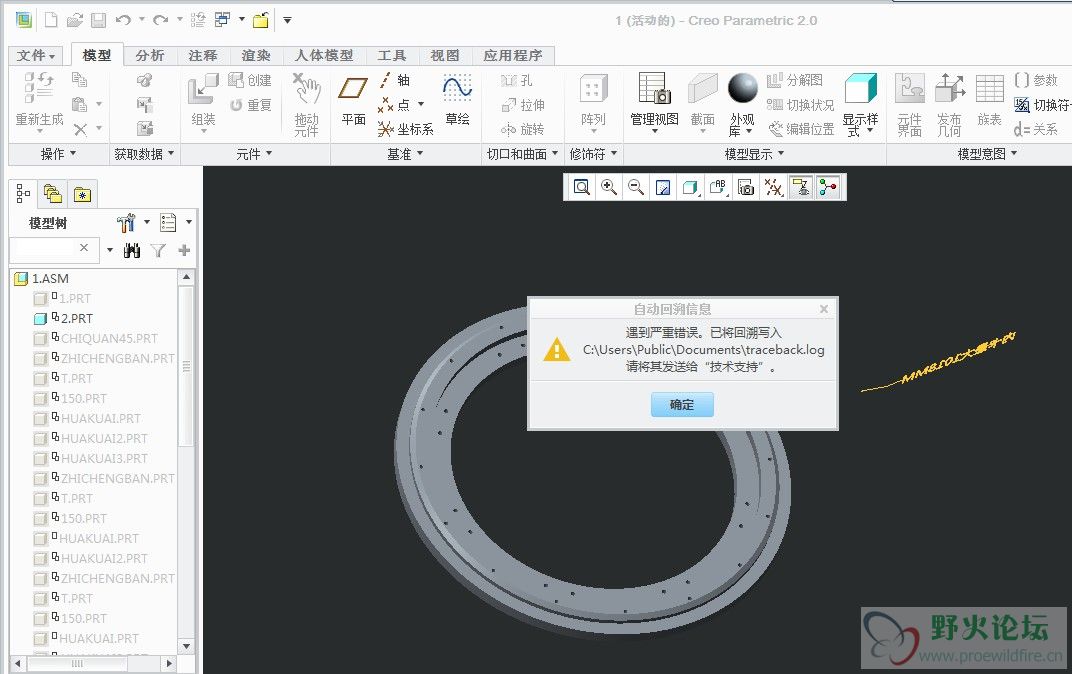Toggle Toggle Status (切换状况) option
Image resolution: width=1072 pixels, height=674 pixels.
coord(801,105)
